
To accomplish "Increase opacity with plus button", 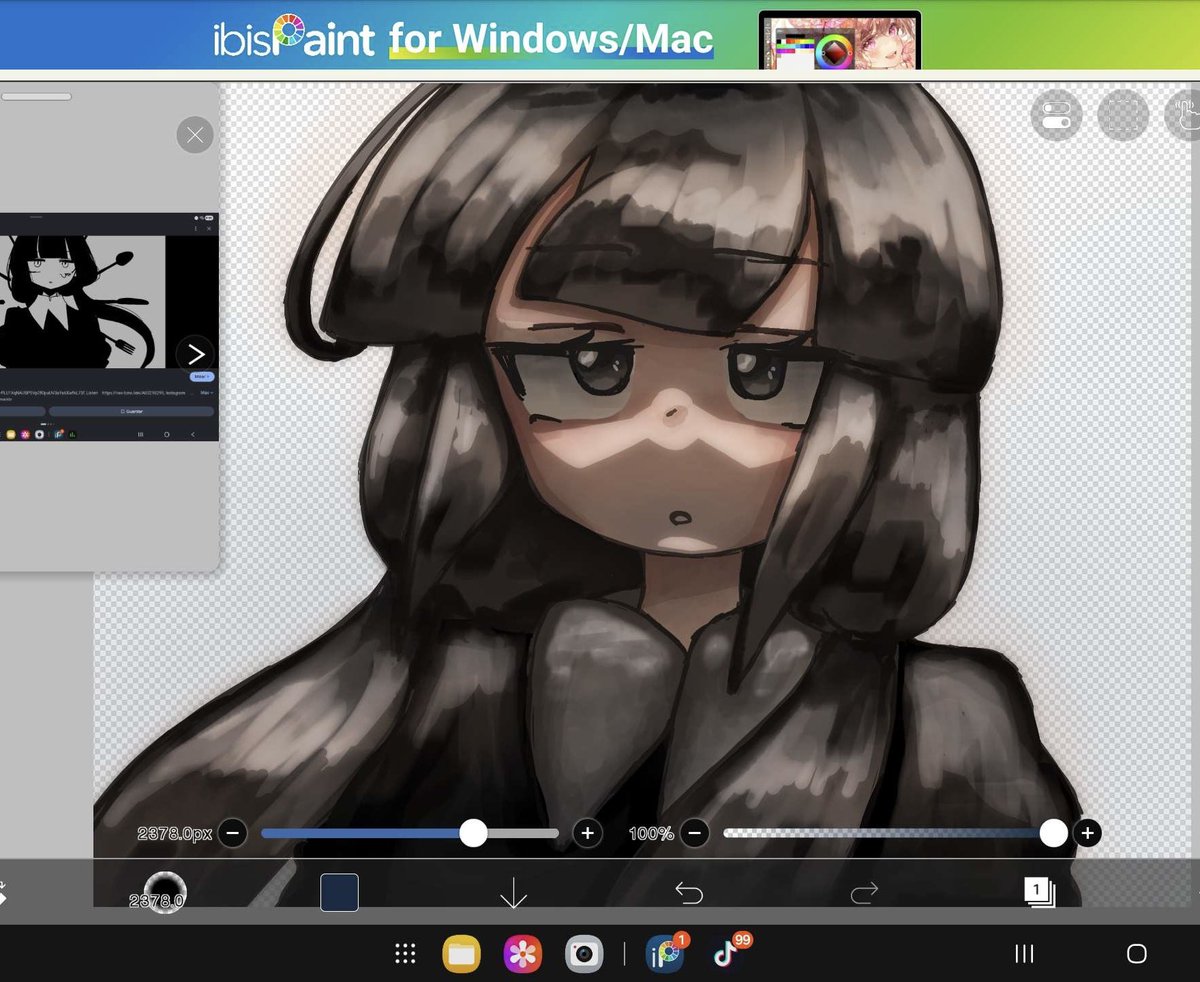I will 1088,833.
